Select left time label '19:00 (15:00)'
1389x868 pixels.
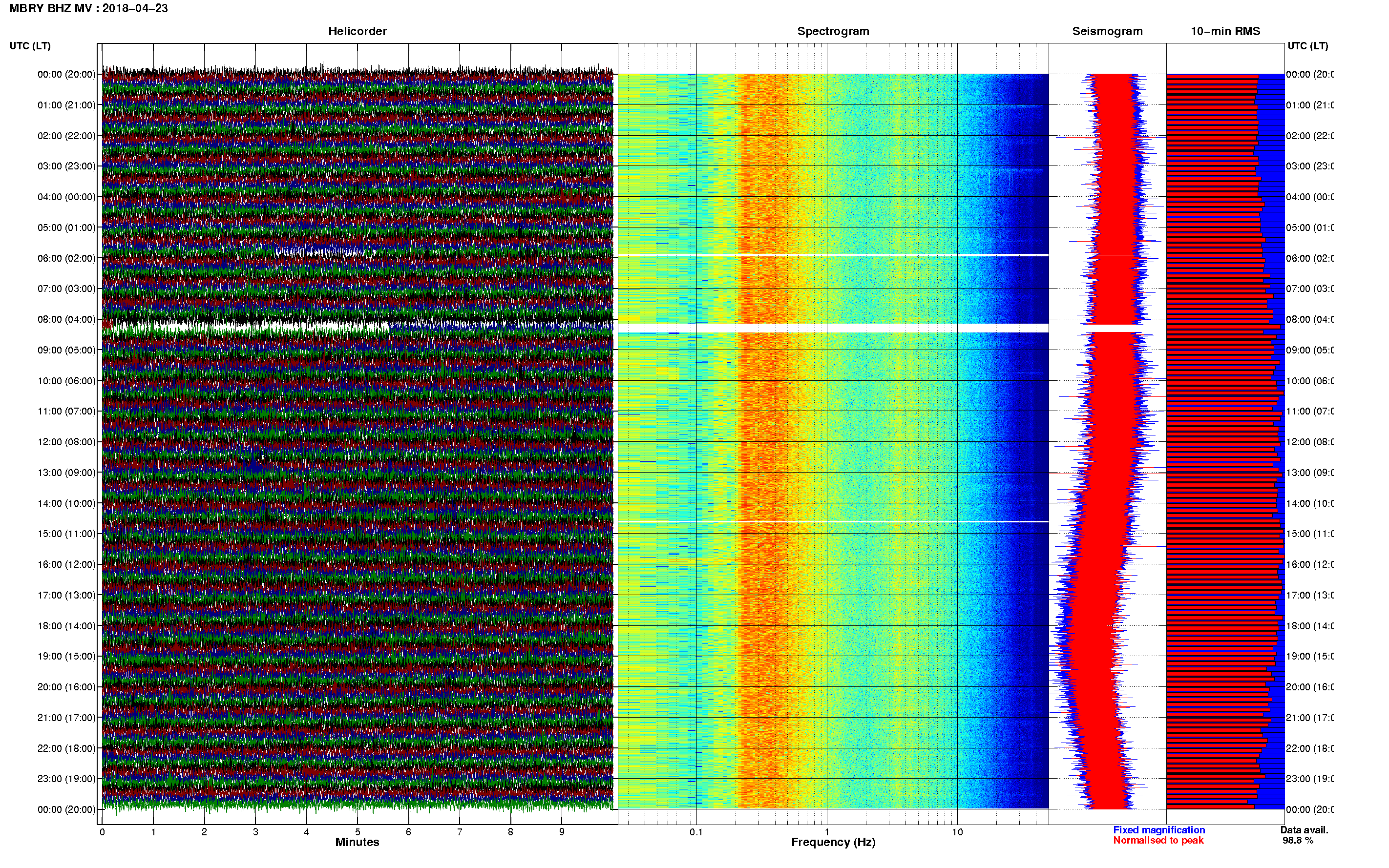66,656
